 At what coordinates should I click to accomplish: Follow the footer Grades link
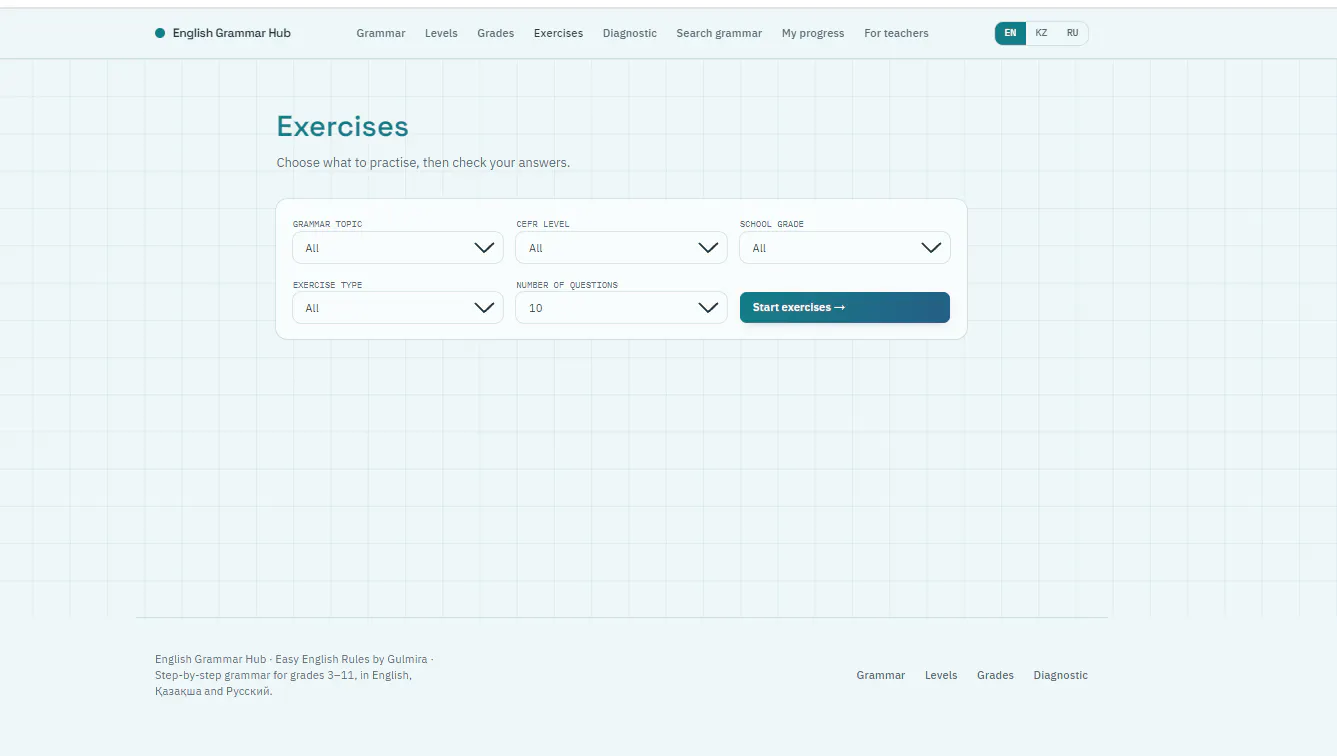click(x=995, y=675)
